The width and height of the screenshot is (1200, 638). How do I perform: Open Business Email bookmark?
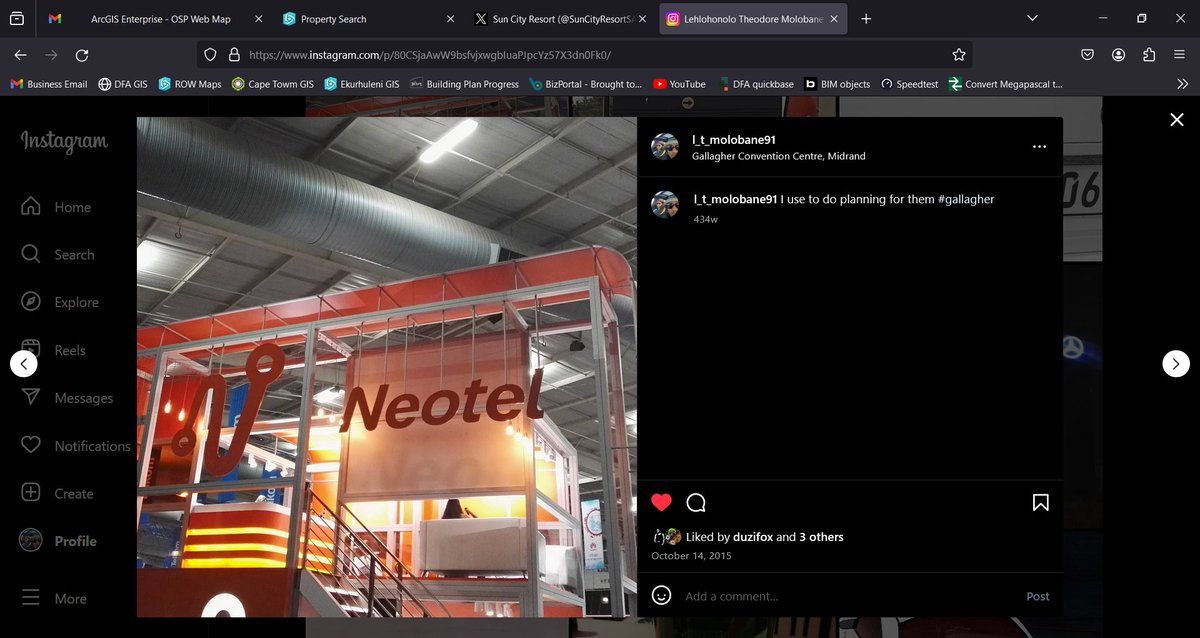tap(49, 84)
